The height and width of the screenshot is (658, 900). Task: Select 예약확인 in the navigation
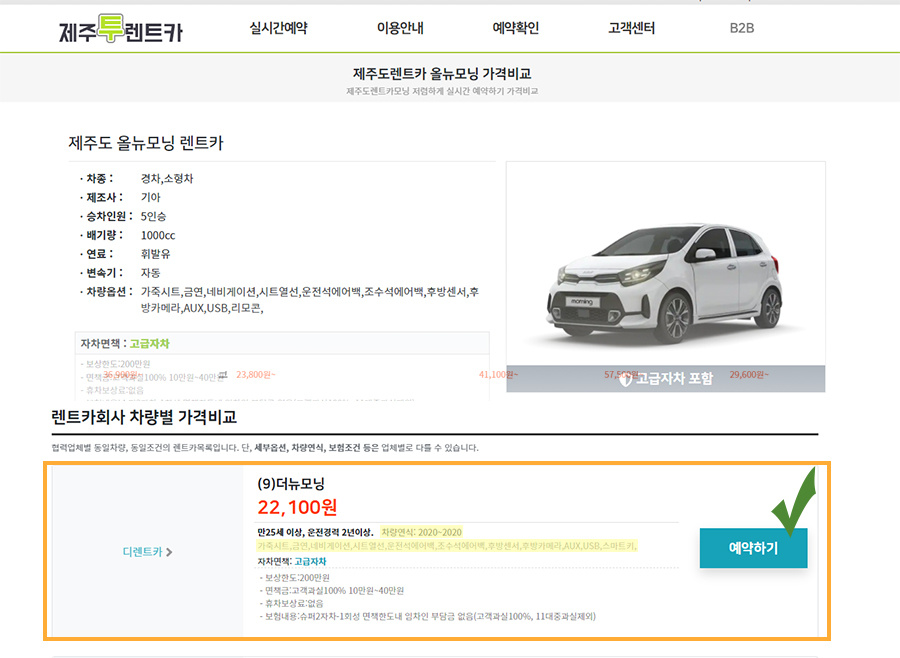click(515, 28)
